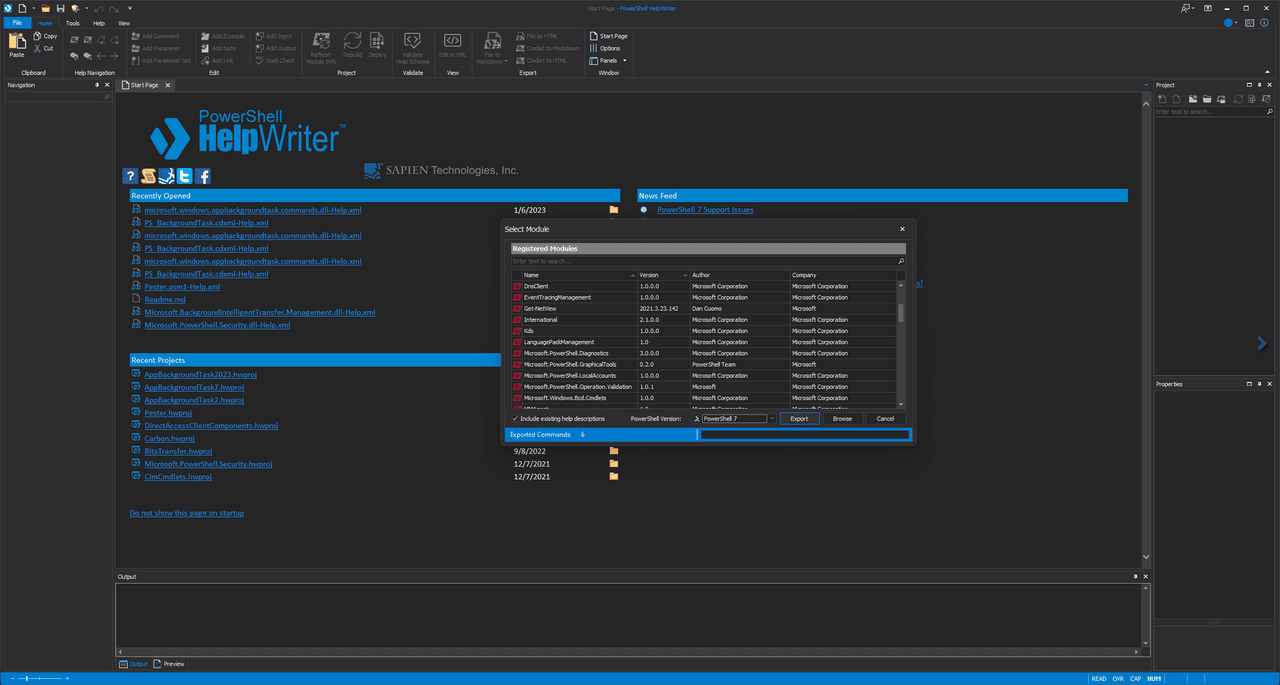
Task: Select the LanguagePackManagement module row
Action: 704,342
